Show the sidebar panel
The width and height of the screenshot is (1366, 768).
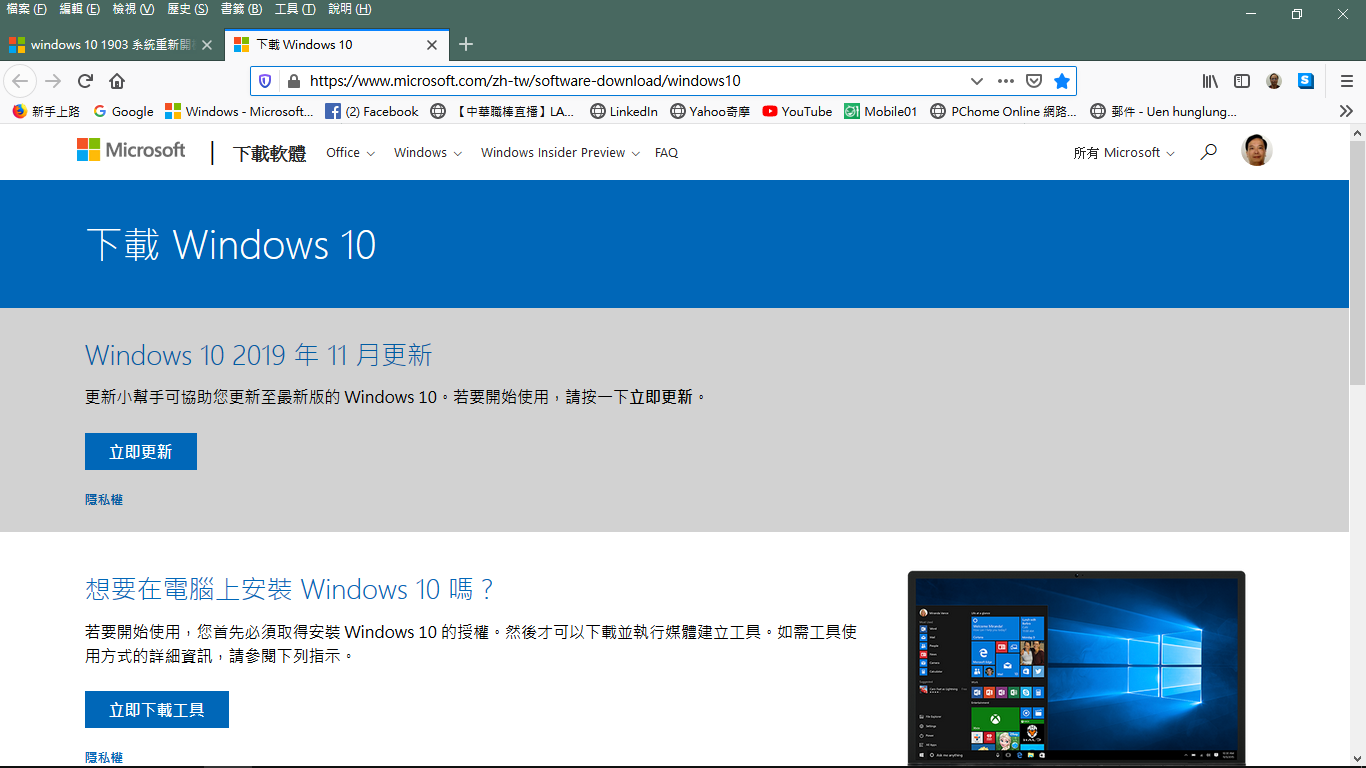click(x=1242, y=81)
